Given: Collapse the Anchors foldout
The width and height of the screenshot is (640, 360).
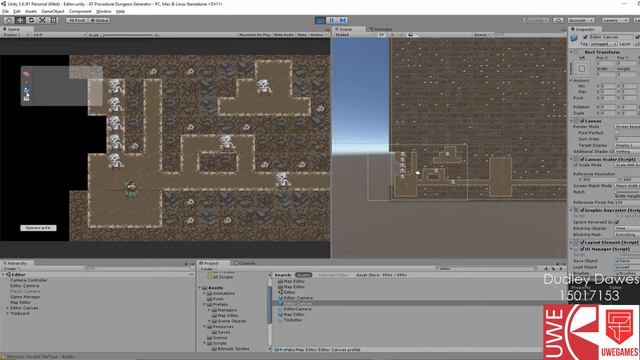Looking at the screenshot, I should coord(571,81).
